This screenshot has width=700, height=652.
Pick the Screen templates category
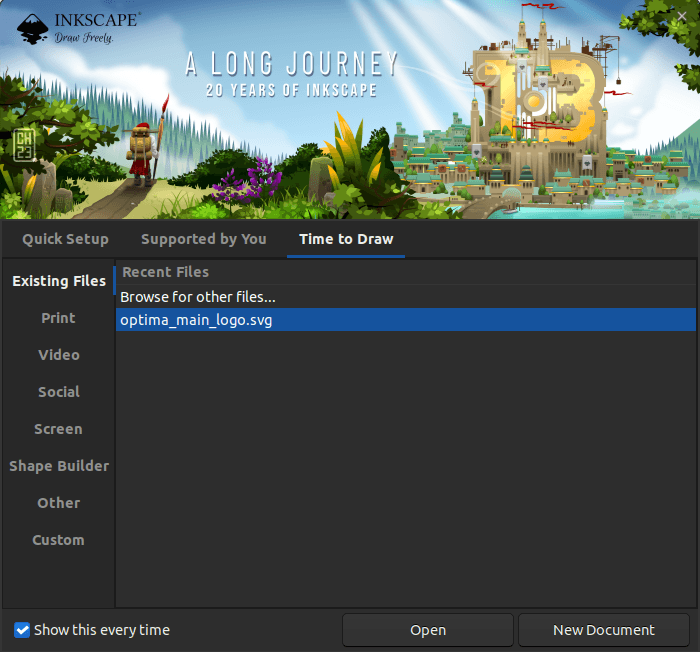[x=58, y=429]
